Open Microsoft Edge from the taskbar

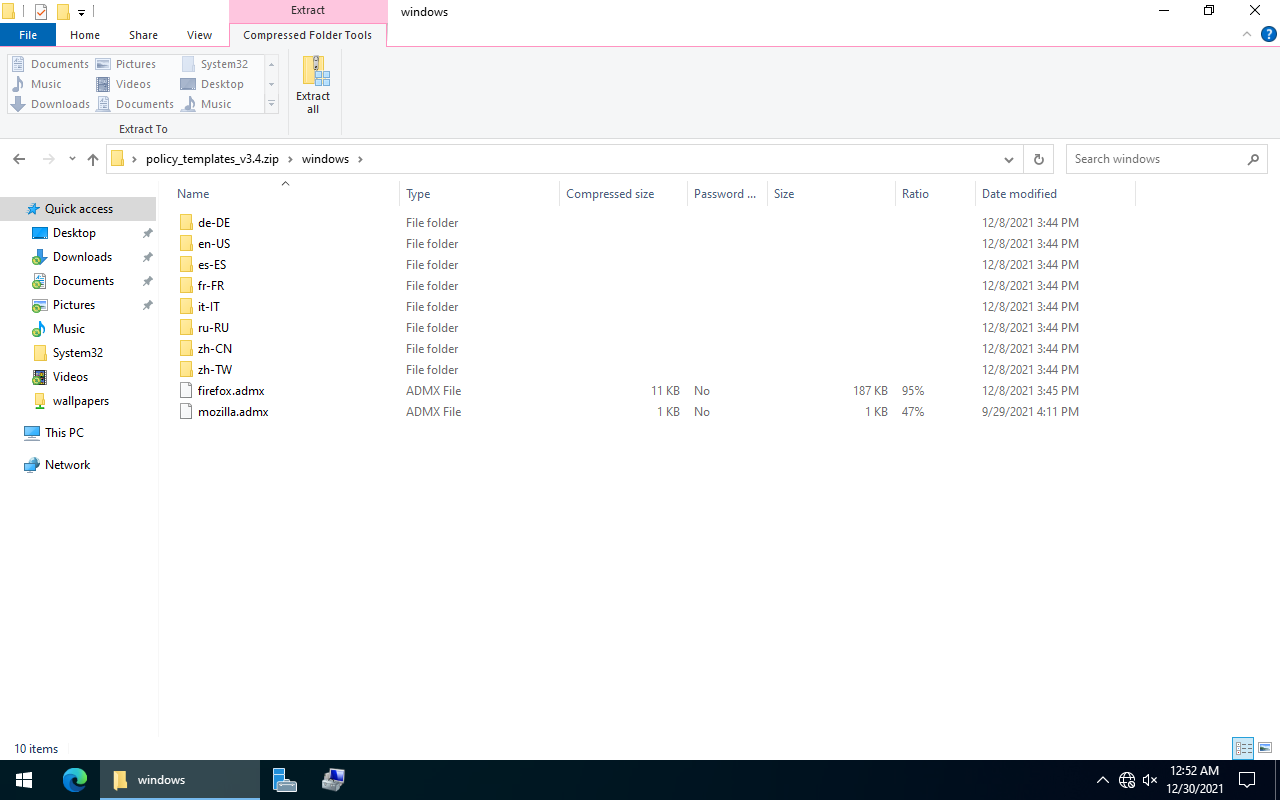point(75,780)
